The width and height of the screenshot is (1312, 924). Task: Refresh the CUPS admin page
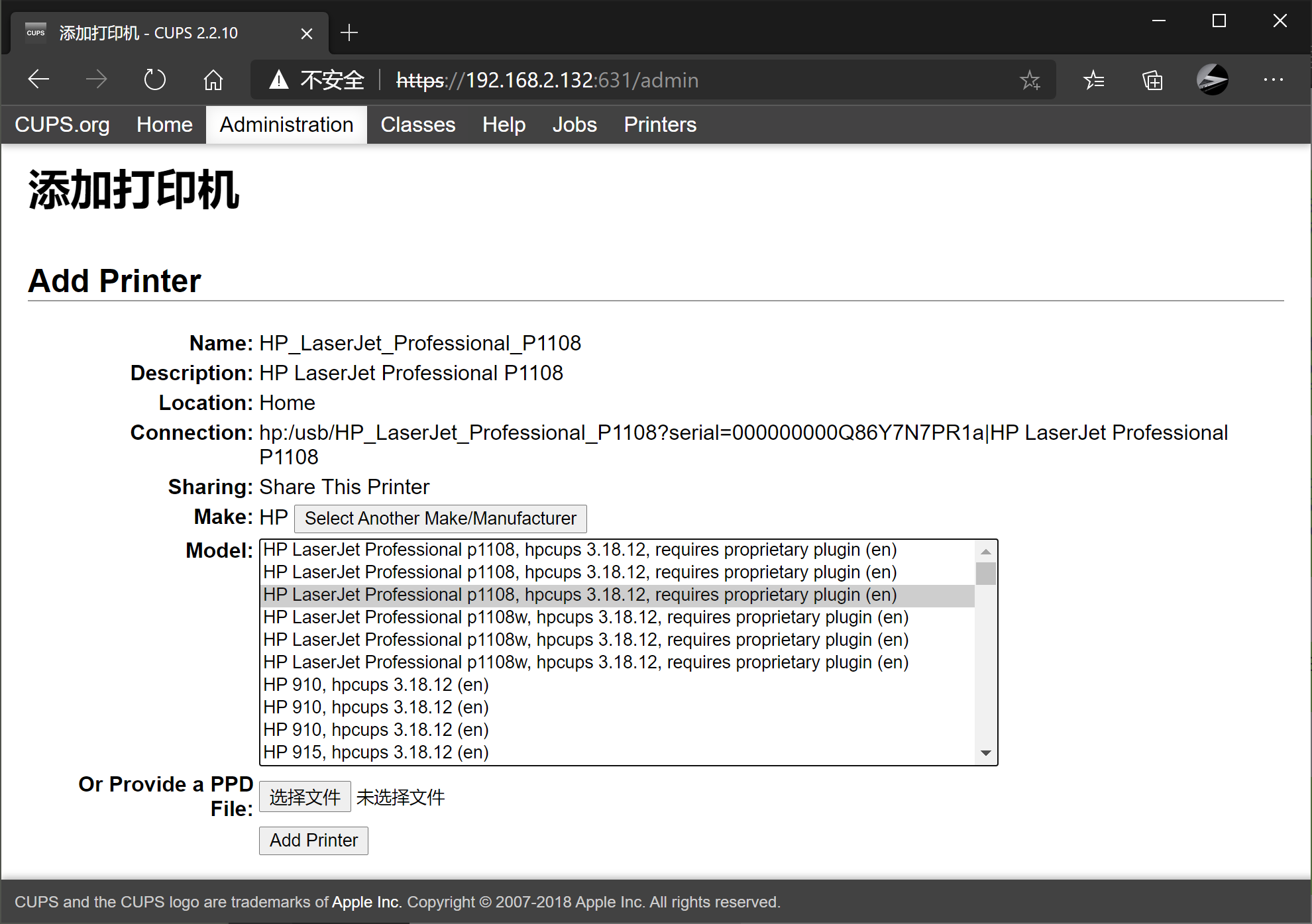click(x=154, y=79)
